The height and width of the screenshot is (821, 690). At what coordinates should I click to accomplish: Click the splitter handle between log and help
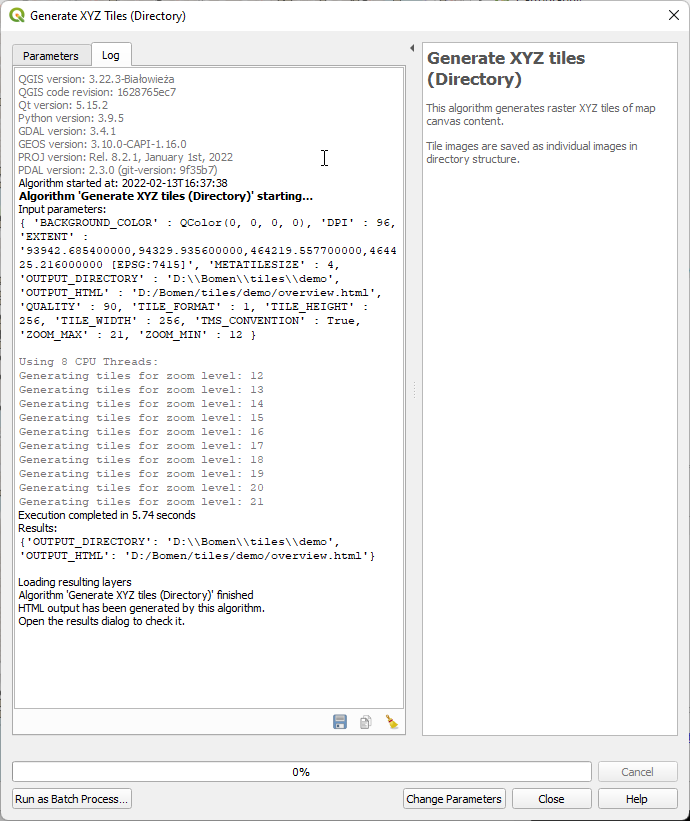(x=414, y=390)
